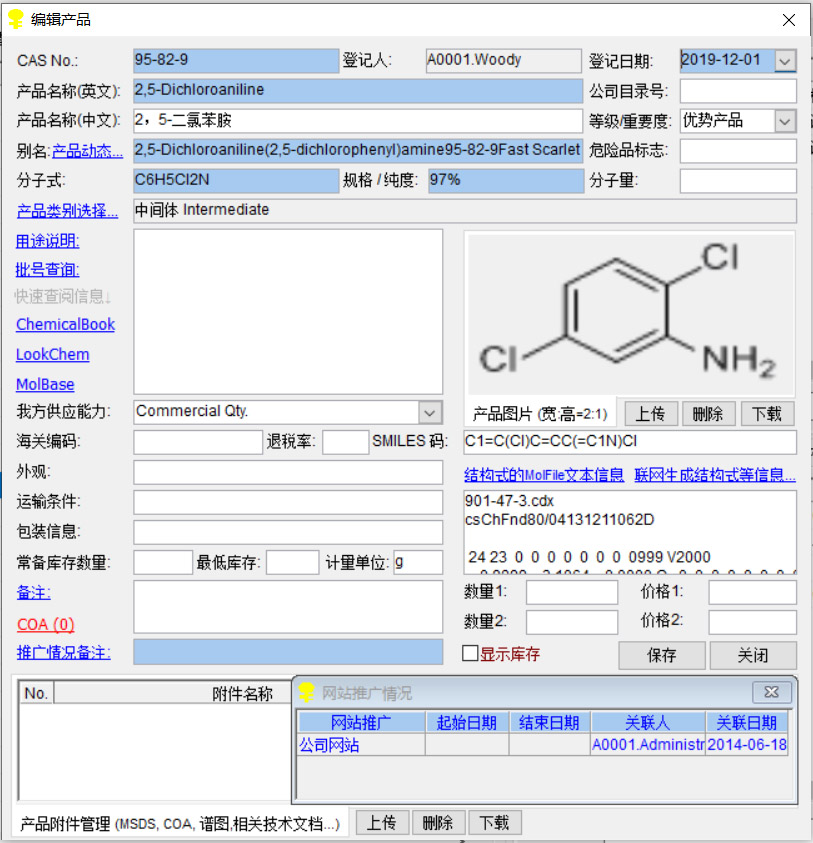Viewport: 813px width, 843px height.
Task: Toggle the 显示库存 checkbox
Action: tap(470, 654)
